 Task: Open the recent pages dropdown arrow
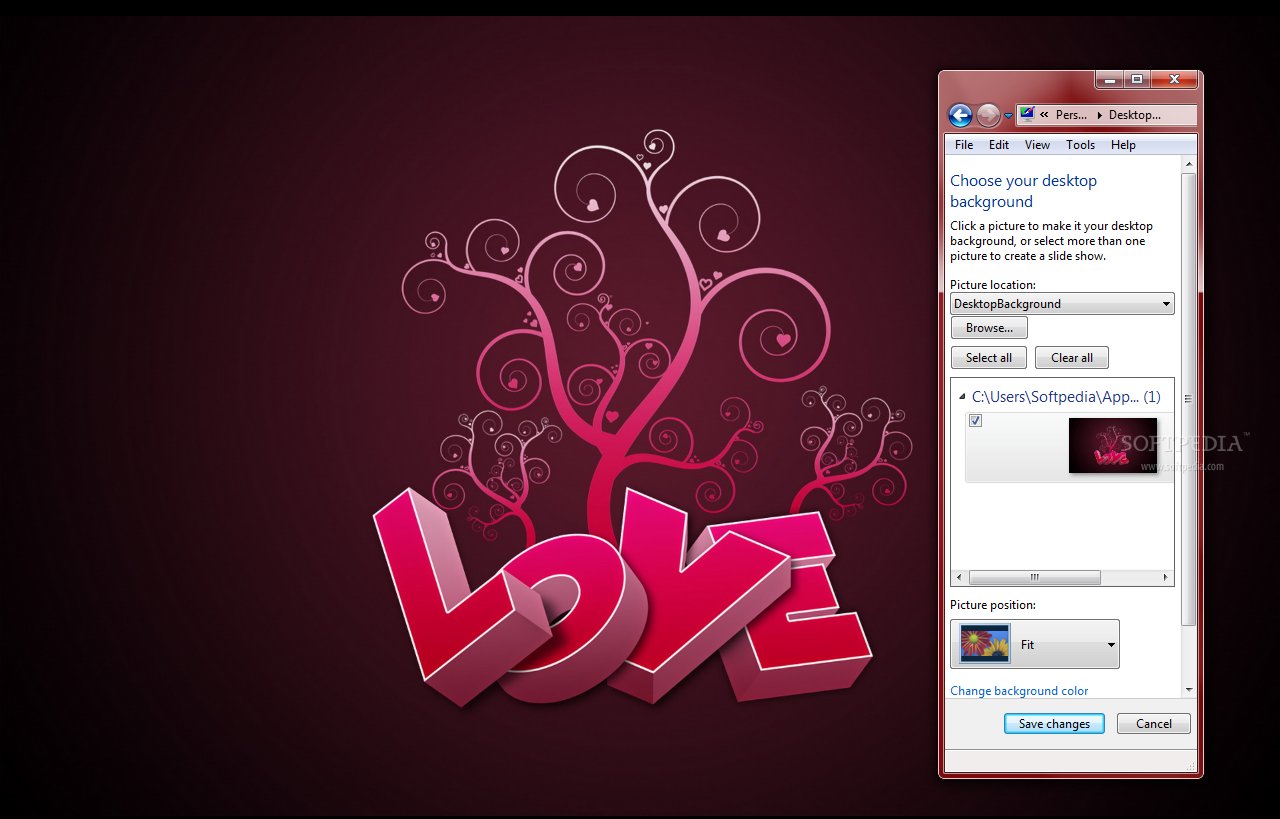click(1008, 116)
